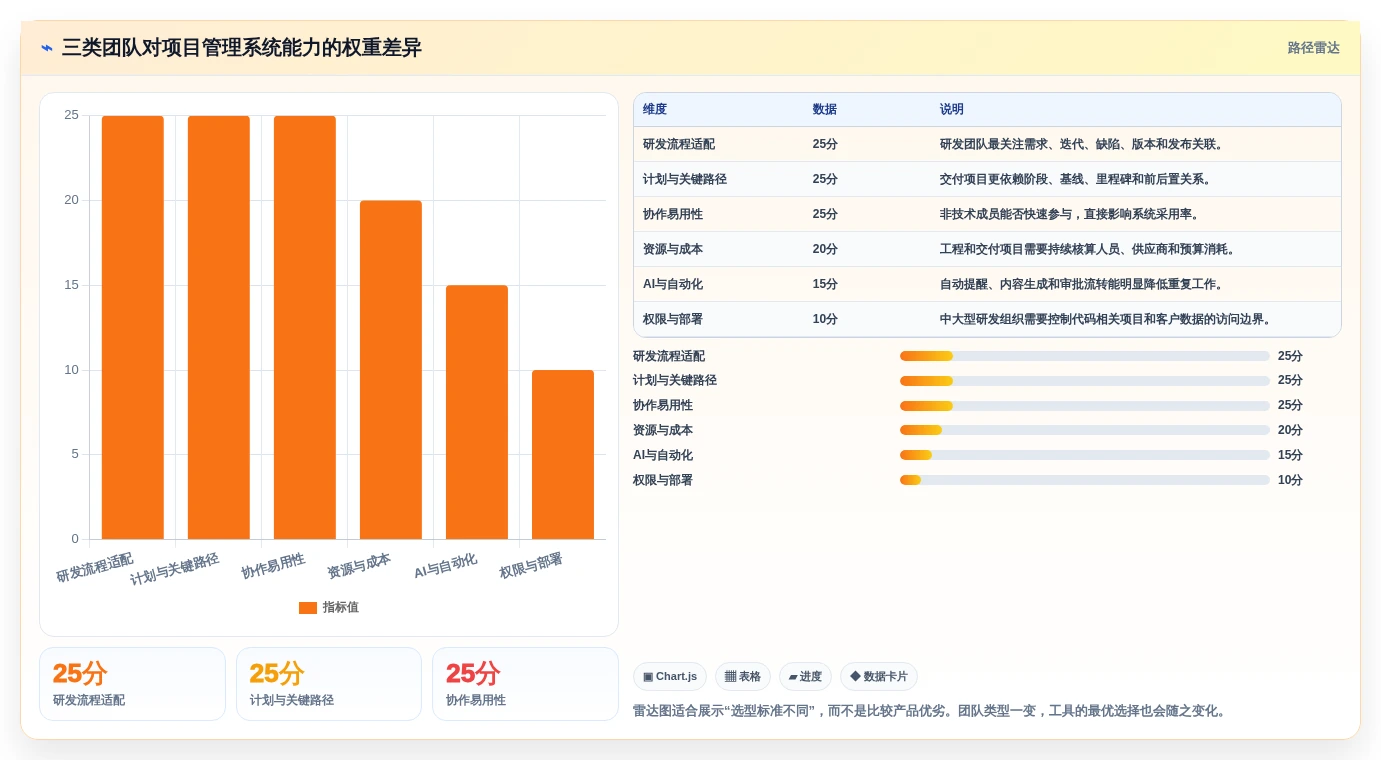Click the 维度 column header
This screenshot has height=760, width=1381.
[x=655, y=109]
